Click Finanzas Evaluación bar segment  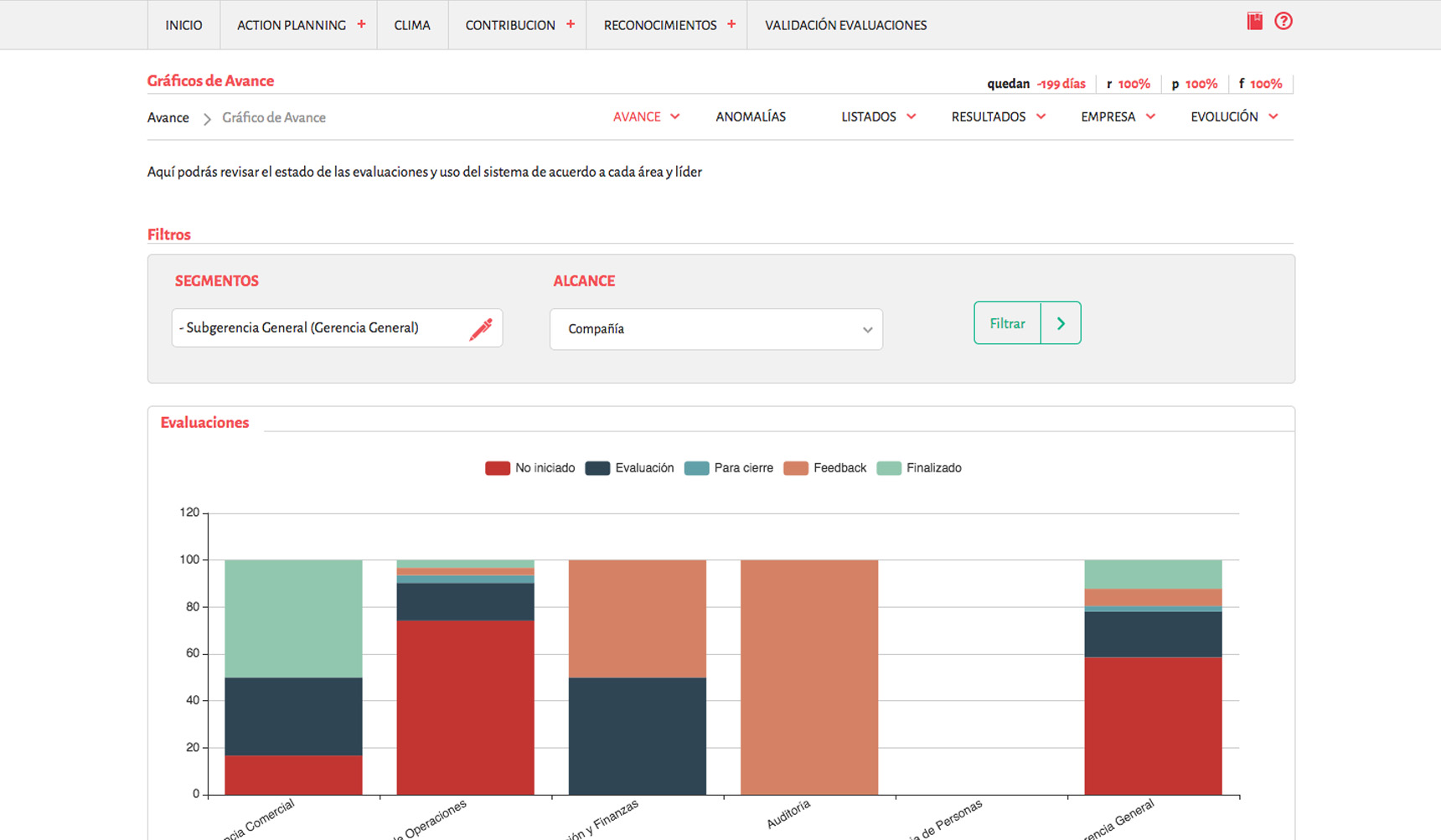pos(637,736)
